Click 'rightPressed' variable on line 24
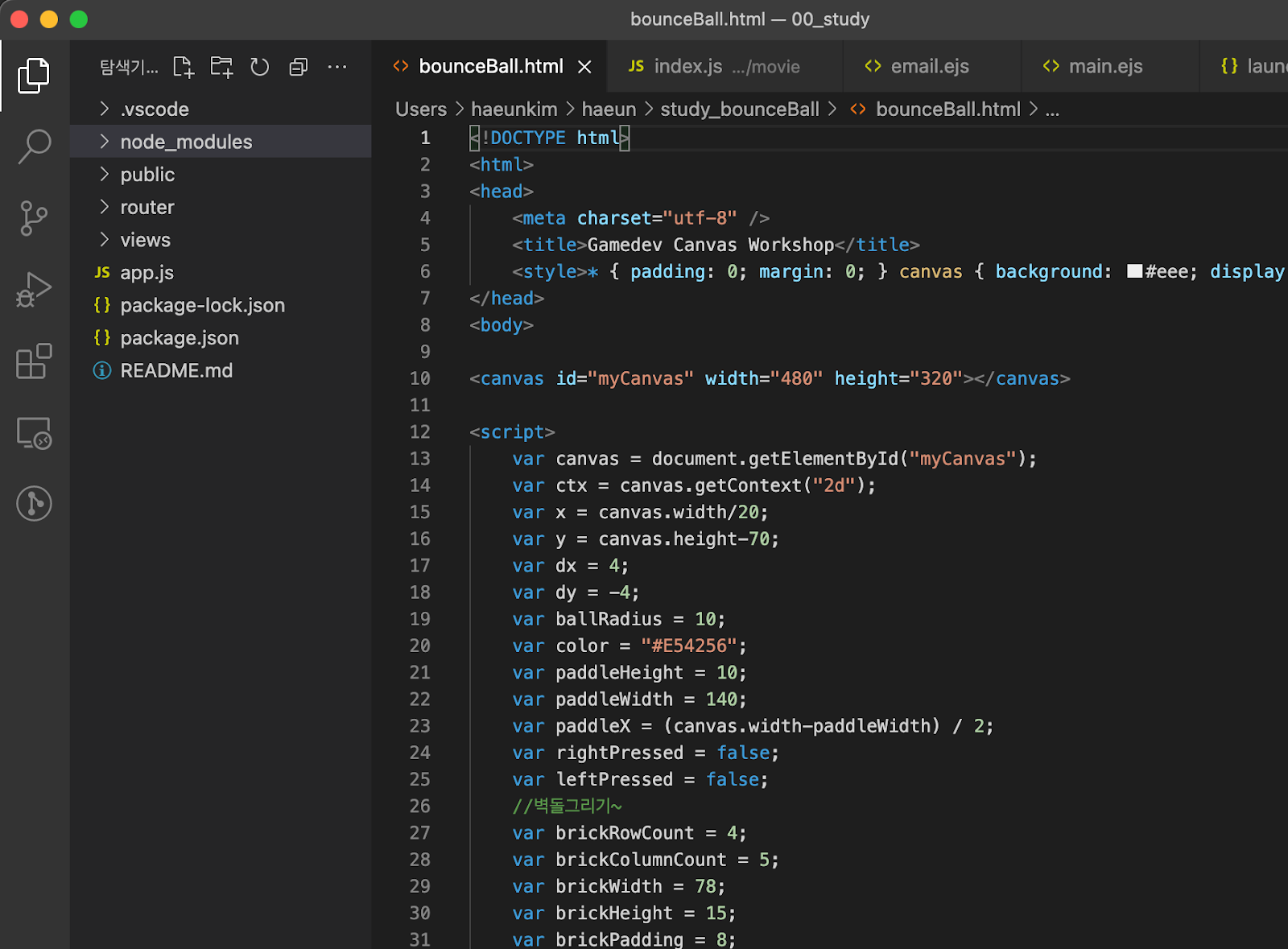Screen dimensions: 1288x949 pos(620,753)
